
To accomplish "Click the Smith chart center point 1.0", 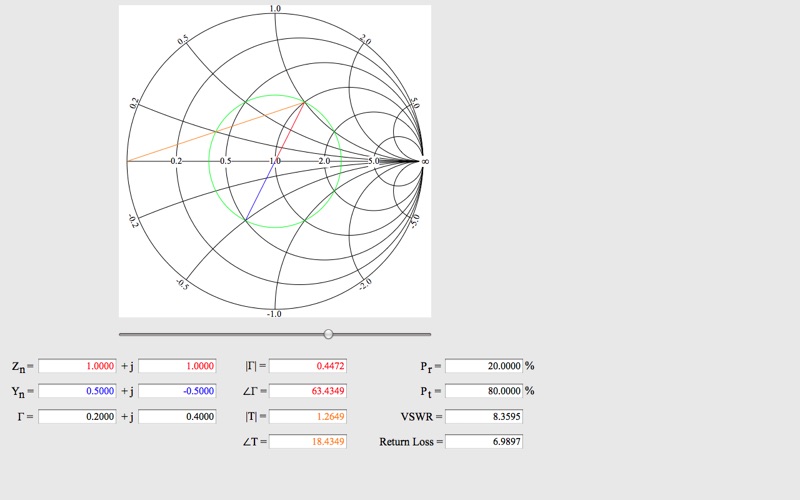I will point(275,161).
